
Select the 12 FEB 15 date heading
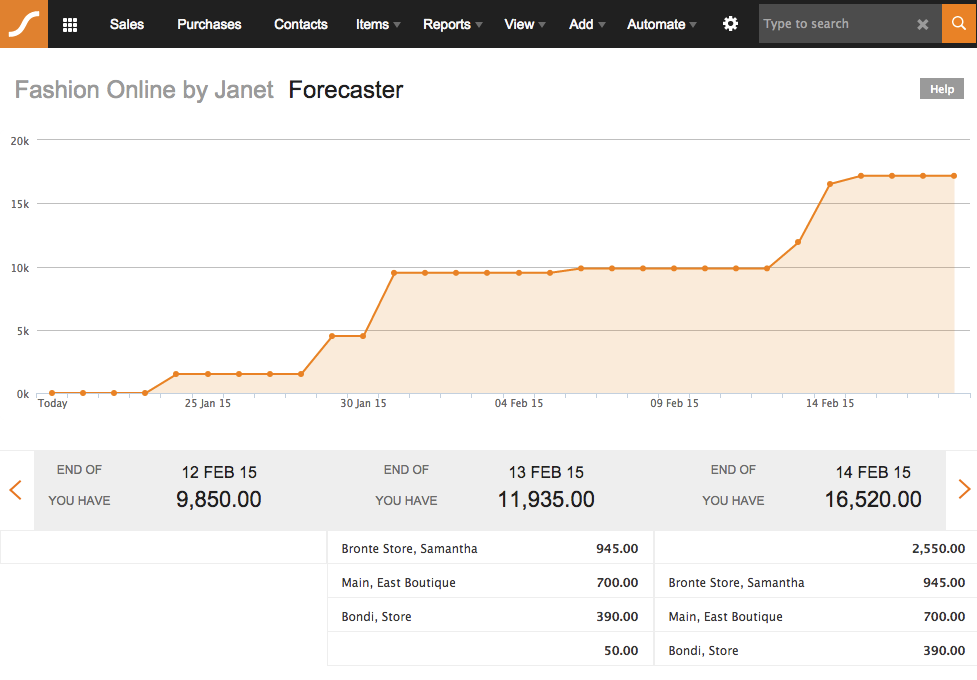pyautogui.click(x=219, y=472)
